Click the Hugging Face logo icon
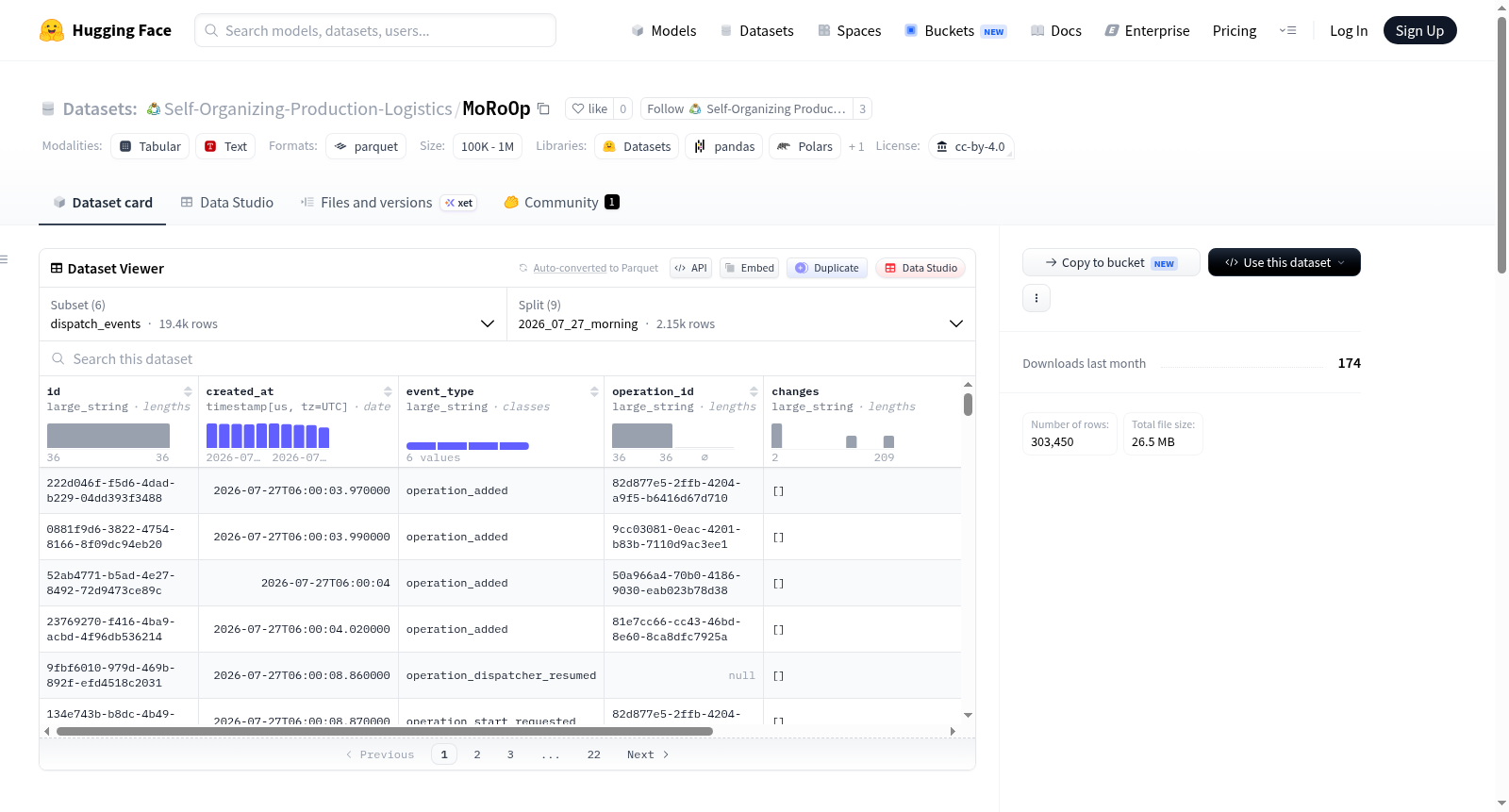 (x=52, y=30)
